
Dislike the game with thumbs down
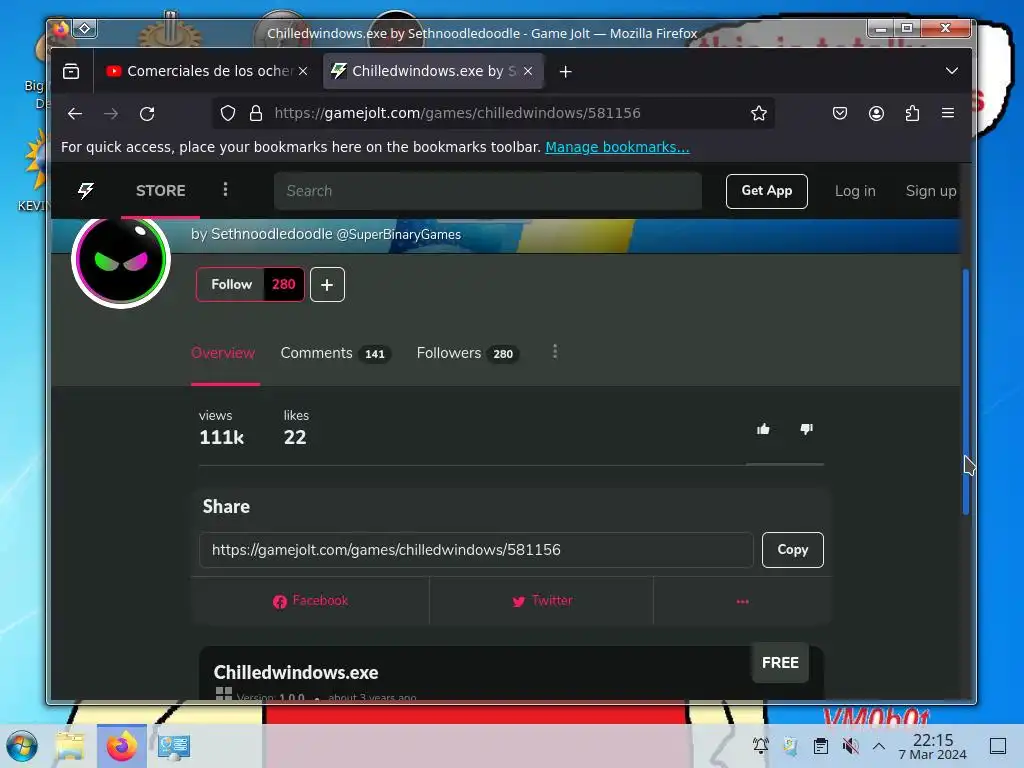[x=807, y=429]
